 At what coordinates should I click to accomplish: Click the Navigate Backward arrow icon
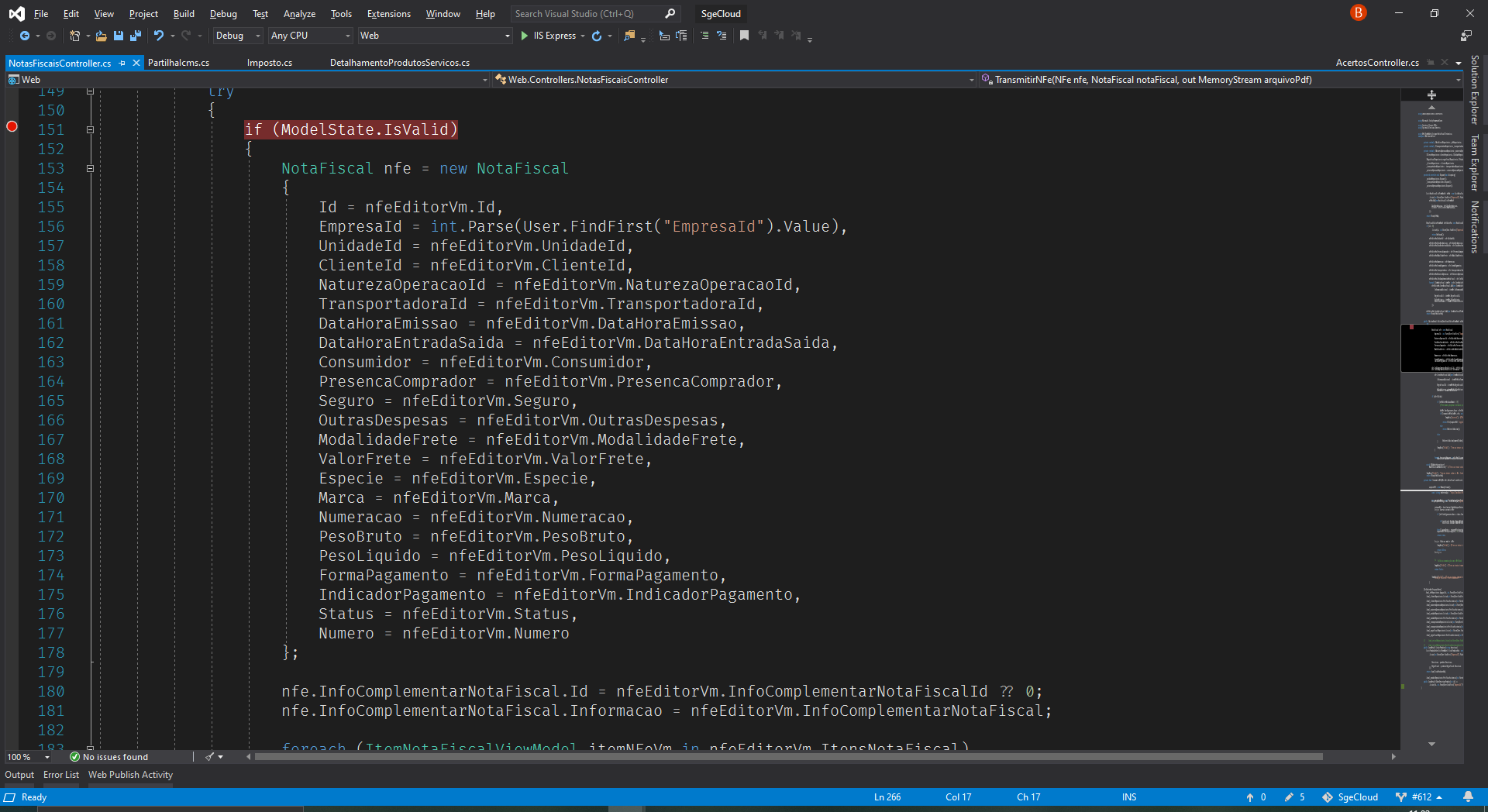click(x=25, y=36)
